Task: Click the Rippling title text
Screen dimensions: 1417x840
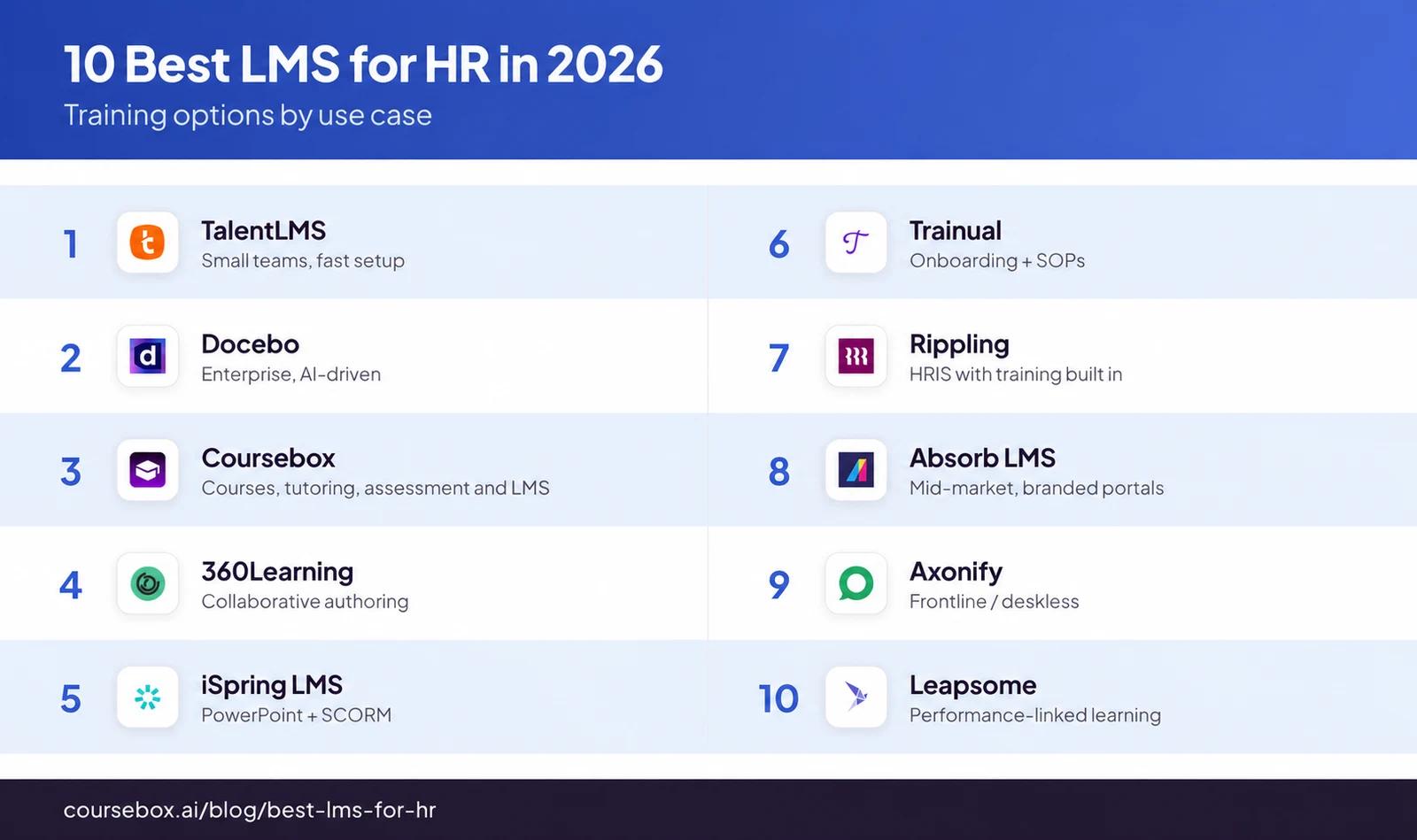Action: coord(959,345)
